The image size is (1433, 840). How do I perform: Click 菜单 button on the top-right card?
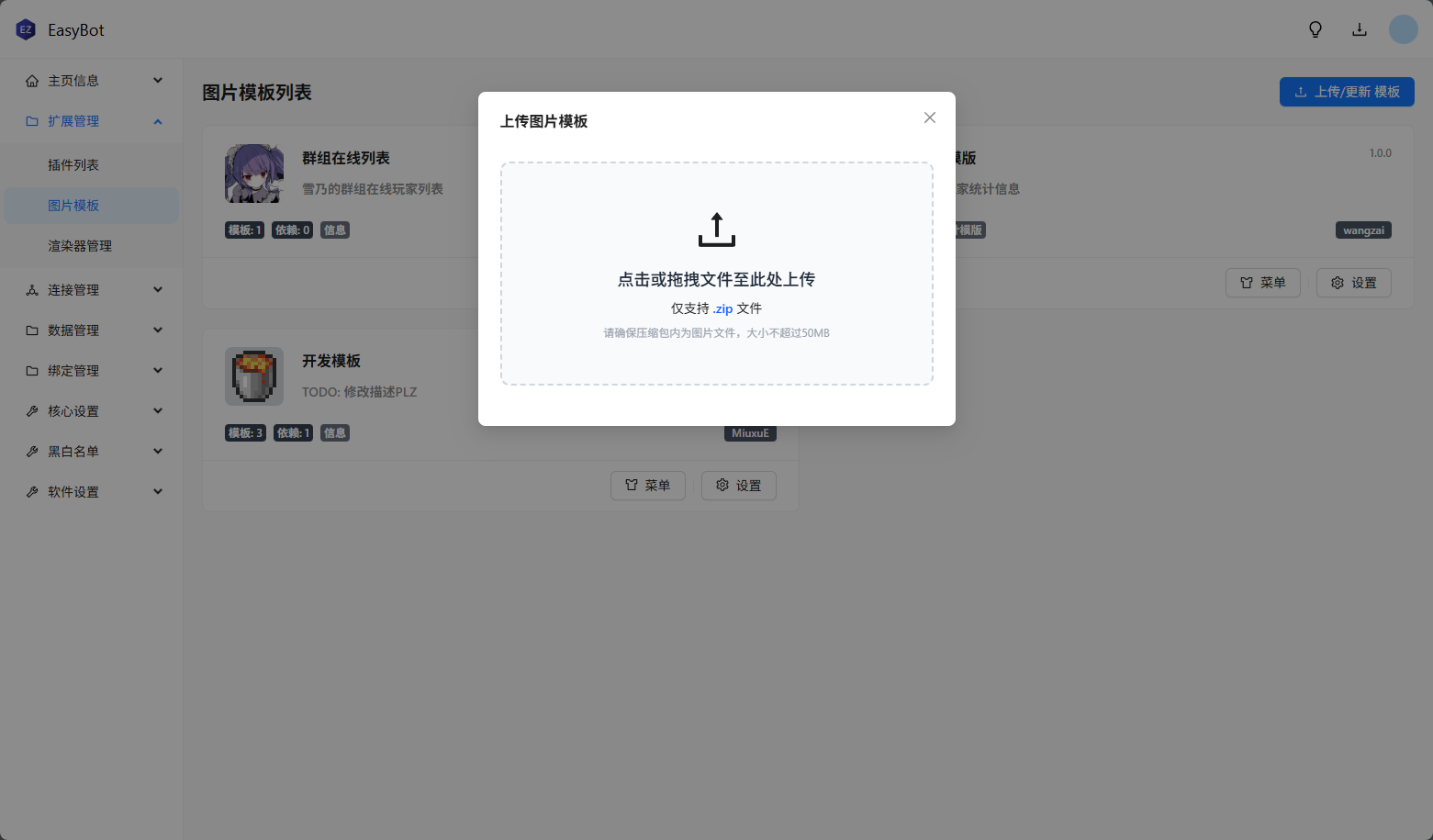click(1262, 283)
